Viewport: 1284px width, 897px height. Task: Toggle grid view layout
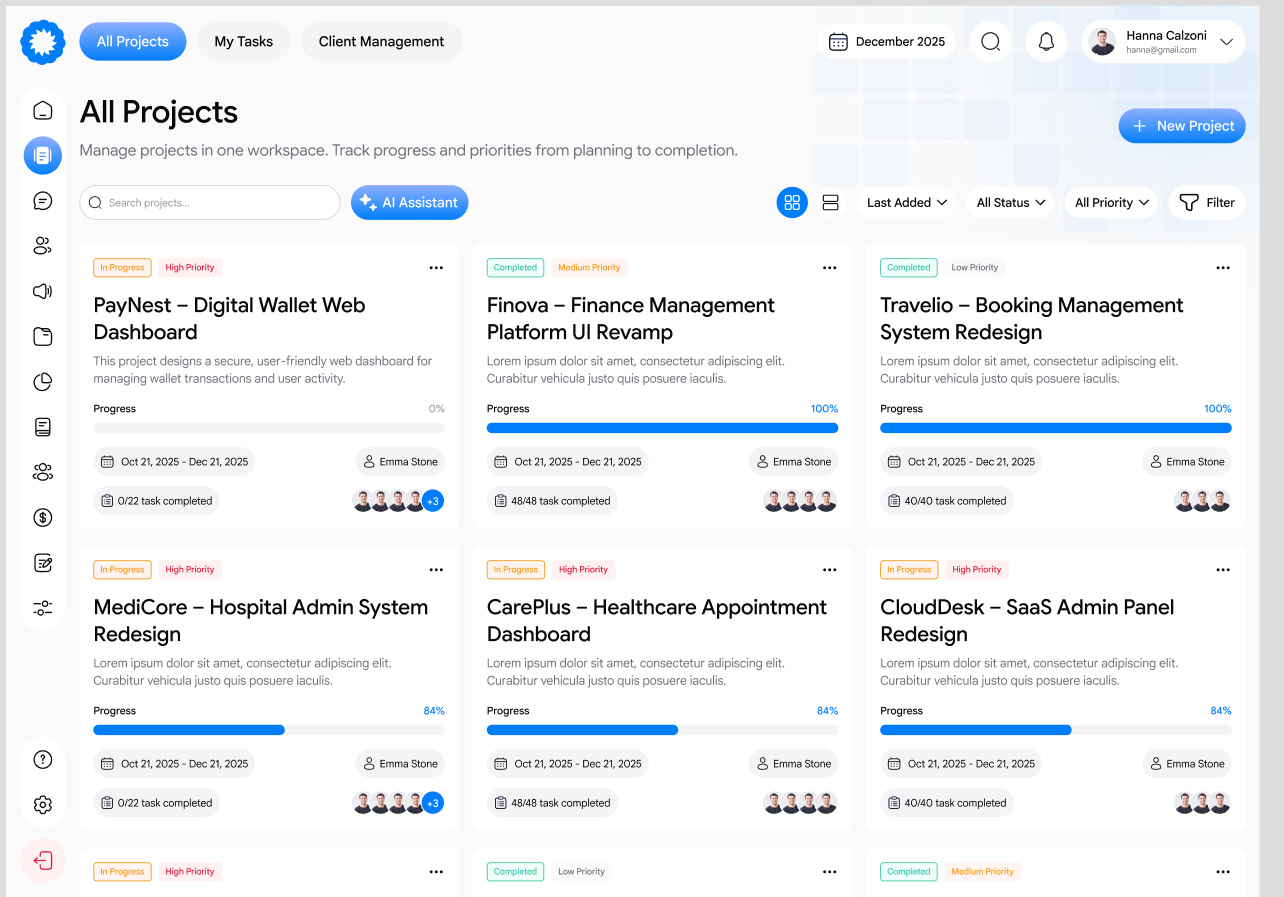tap(792, 202)
